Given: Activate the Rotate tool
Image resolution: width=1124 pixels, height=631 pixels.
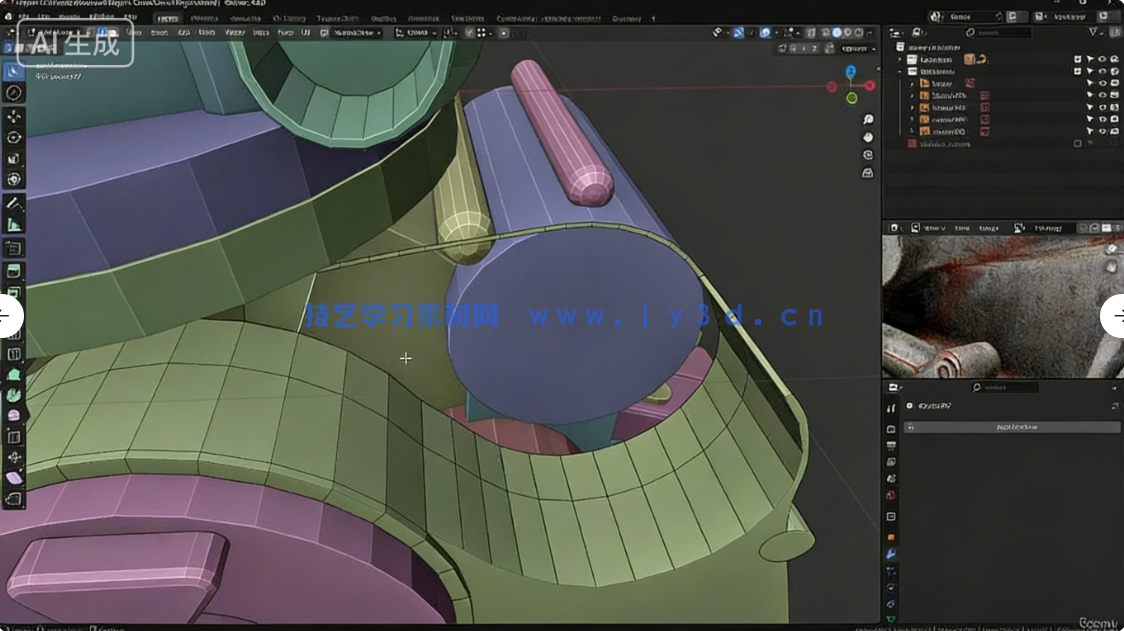Looking at the screenshot, I should click(x=14, y=136).
